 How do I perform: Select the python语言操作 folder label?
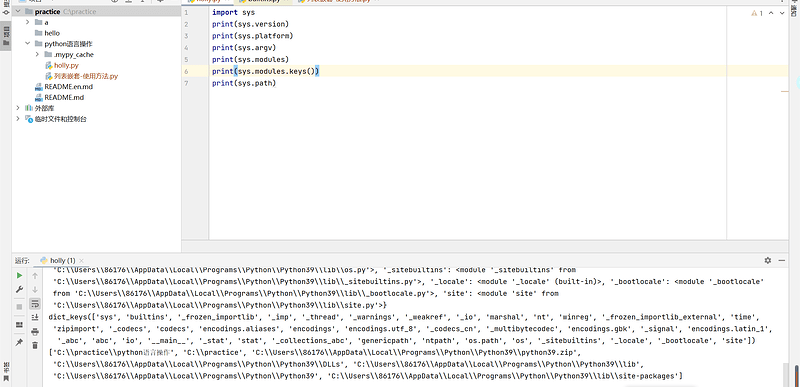pos(68,44)
